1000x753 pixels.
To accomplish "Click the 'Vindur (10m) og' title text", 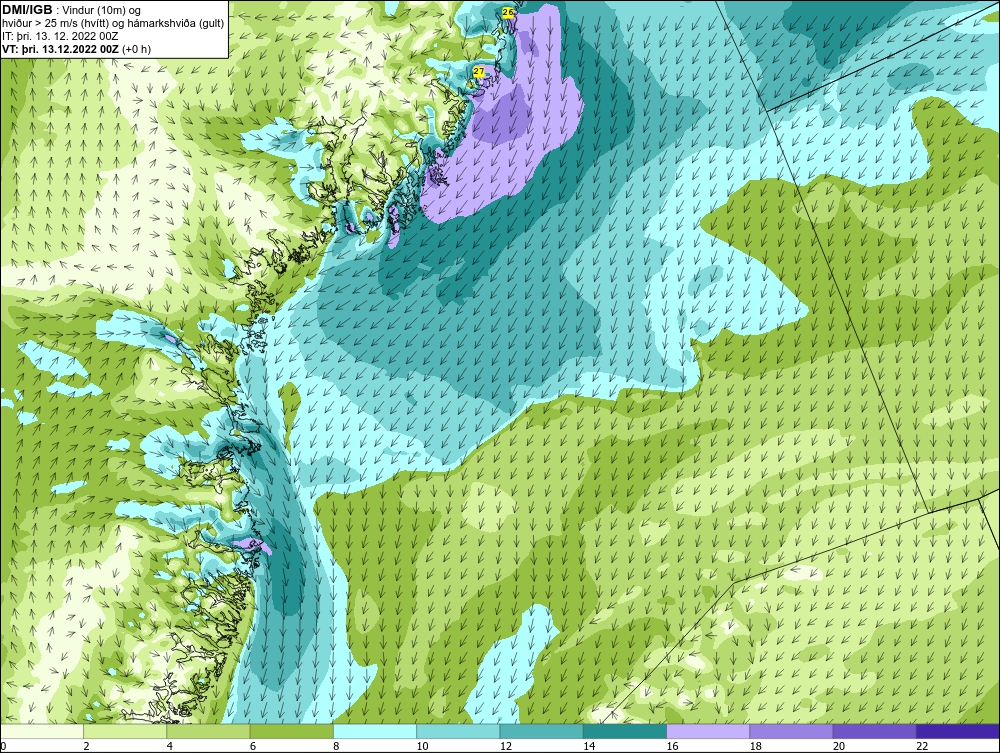I will [x=101, y=10].
